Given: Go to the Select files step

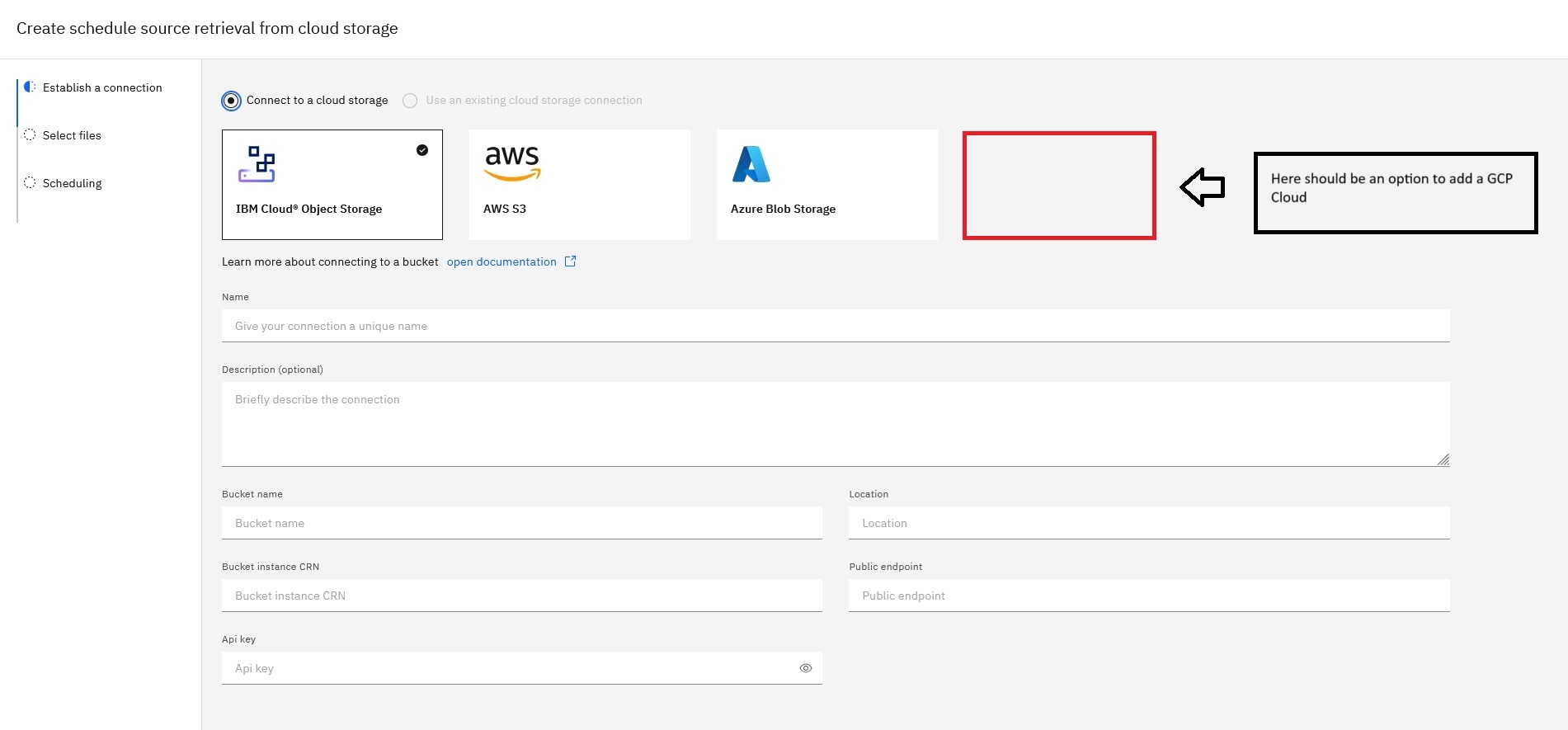Looking at the screenshot, I should pos(72,135).
